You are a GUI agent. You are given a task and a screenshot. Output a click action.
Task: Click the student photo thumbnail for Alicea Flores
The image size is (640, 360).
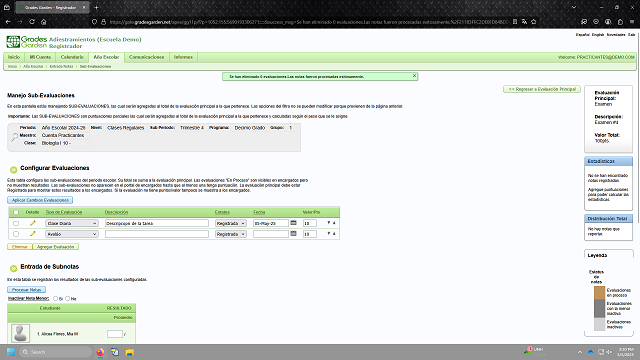pos(20,333)
